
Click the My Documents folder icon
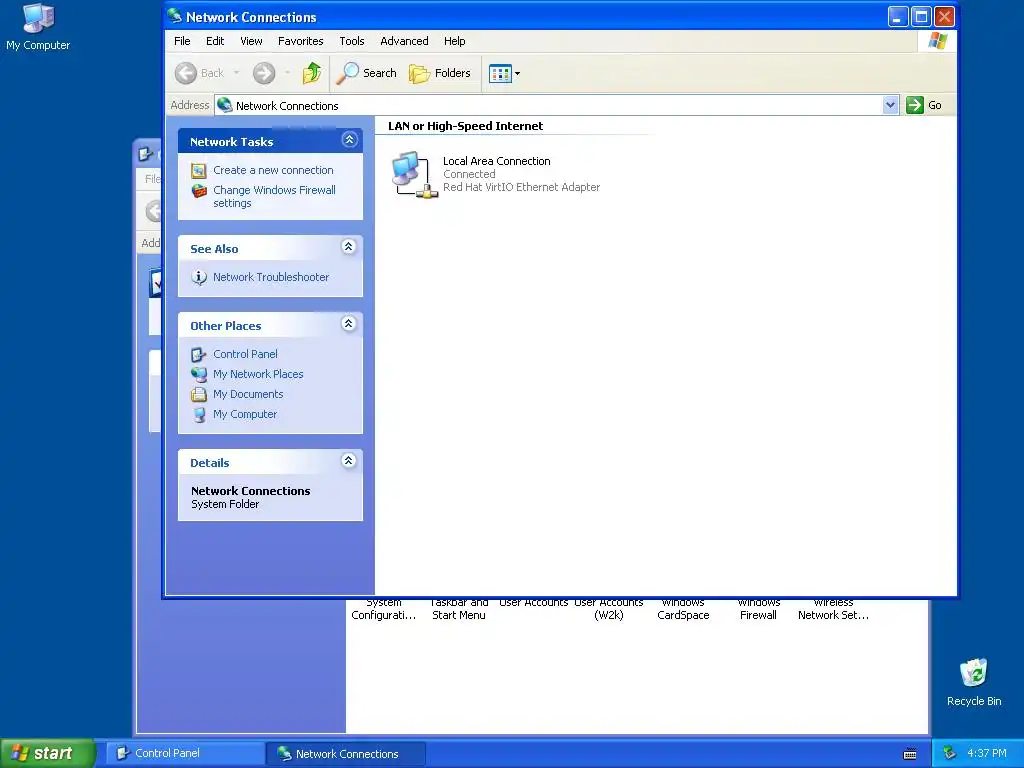(x=199, y=394)
